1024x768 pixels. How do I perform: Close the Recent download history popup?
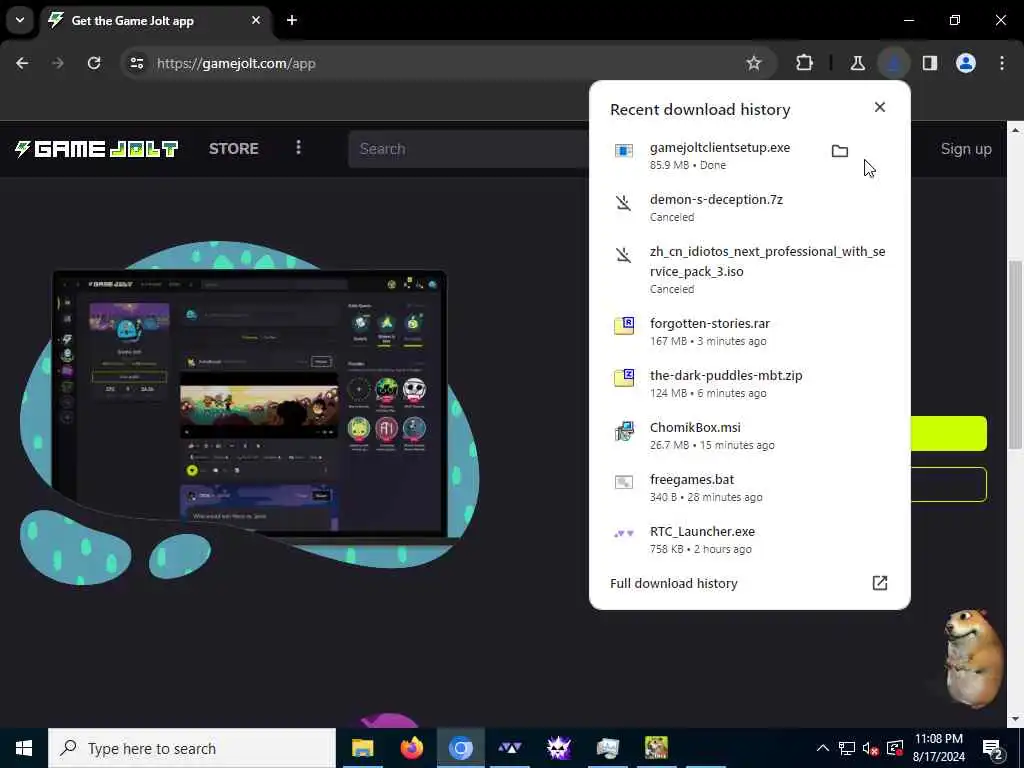[x=880, y=107]
